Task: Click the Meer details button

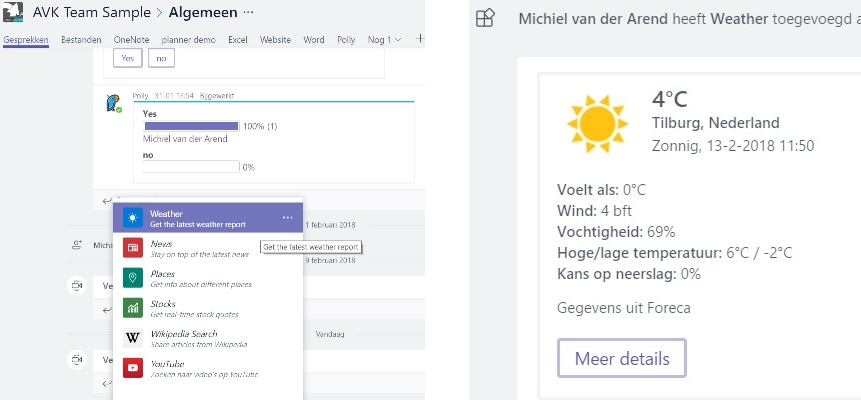Action: point(622,358)
